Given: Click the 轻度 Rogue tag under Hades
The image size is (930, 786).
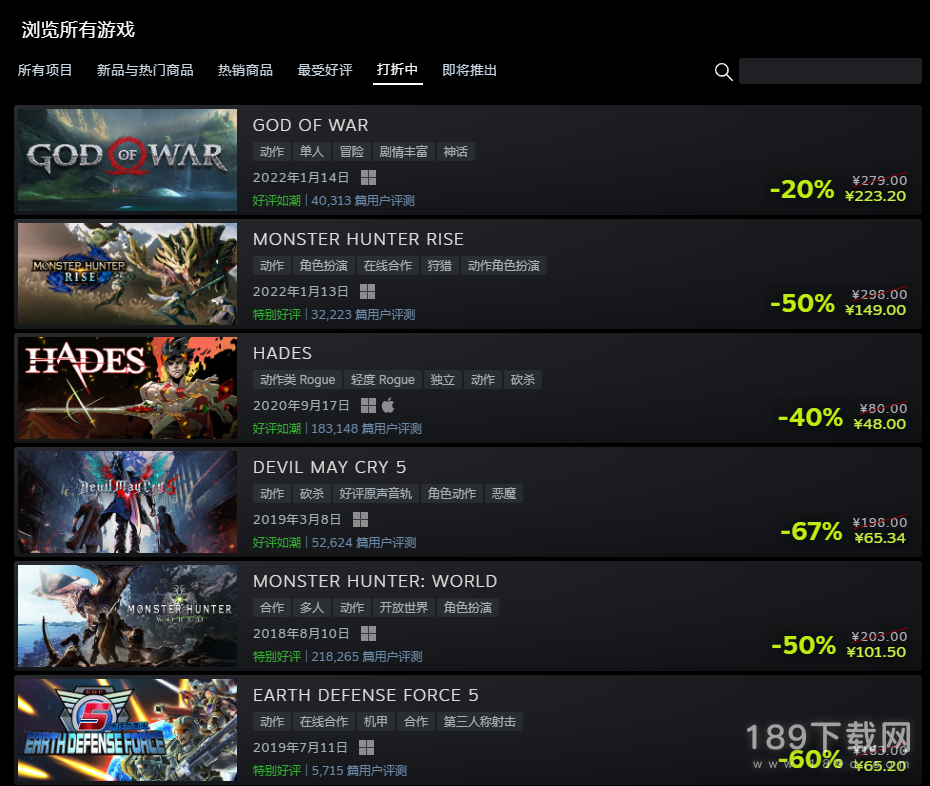Looking at the screenshot, I should click(x=383, y=380).
